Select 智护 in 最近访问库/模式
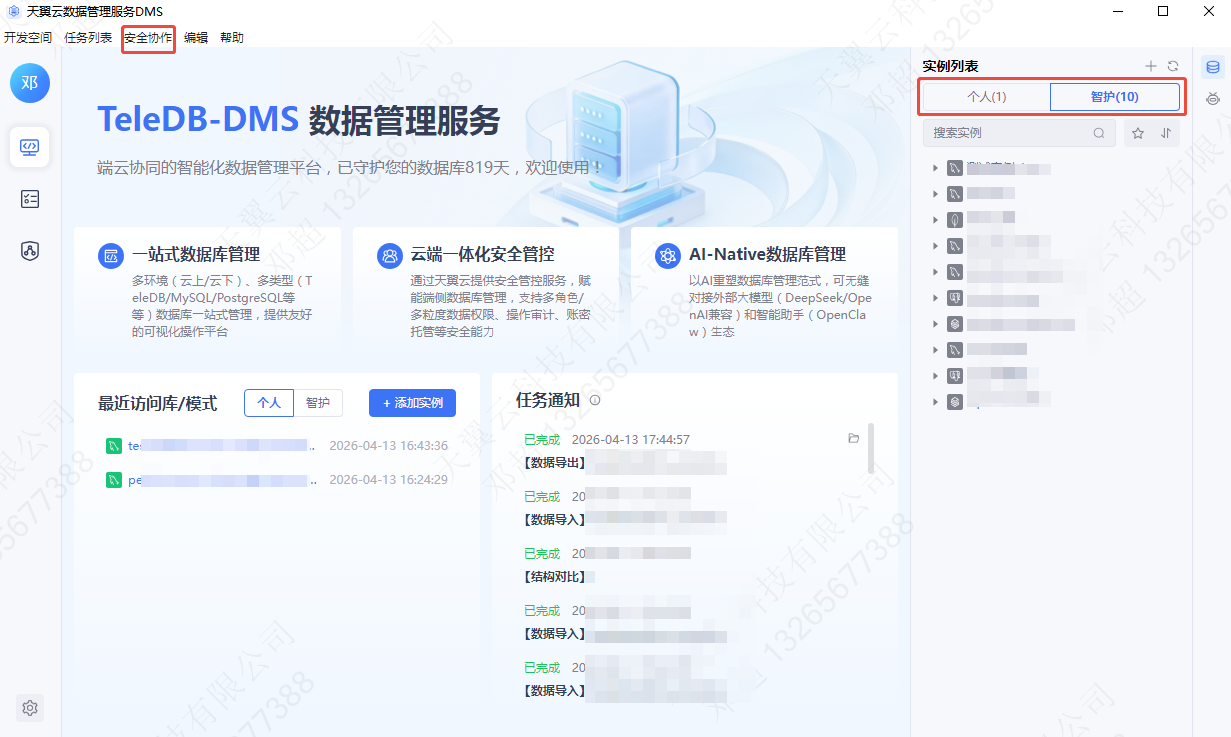Viewport: 1231px width, 737px height. [x=318, y=403]
